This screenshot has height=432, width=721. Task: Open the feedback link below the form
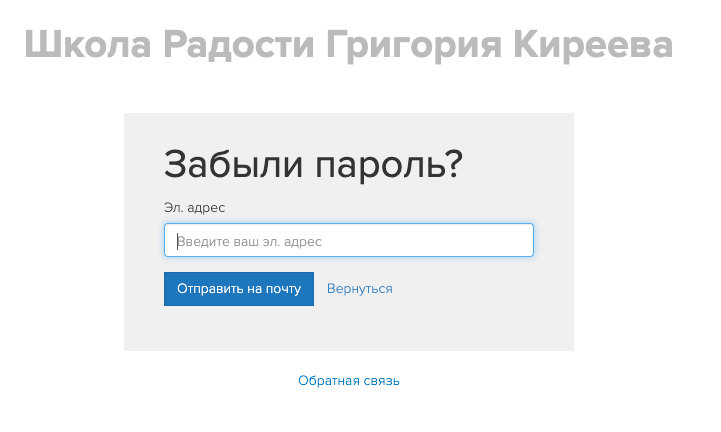(348, 381)
